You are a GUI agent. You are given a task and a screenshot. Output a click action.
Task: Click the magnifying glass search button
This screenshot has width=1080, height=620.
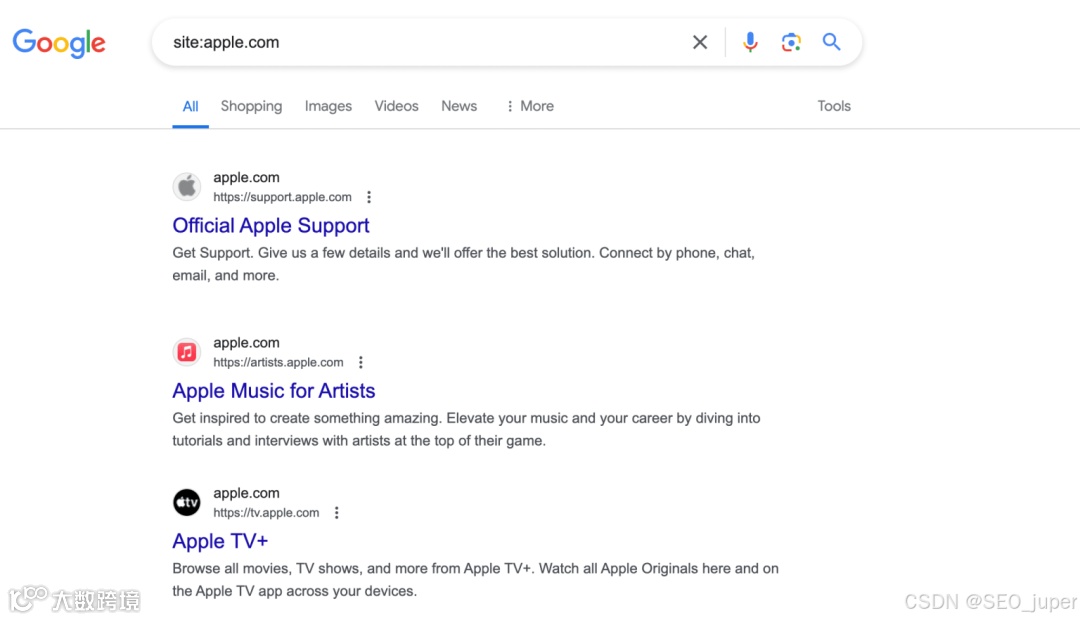coord(831,42)
